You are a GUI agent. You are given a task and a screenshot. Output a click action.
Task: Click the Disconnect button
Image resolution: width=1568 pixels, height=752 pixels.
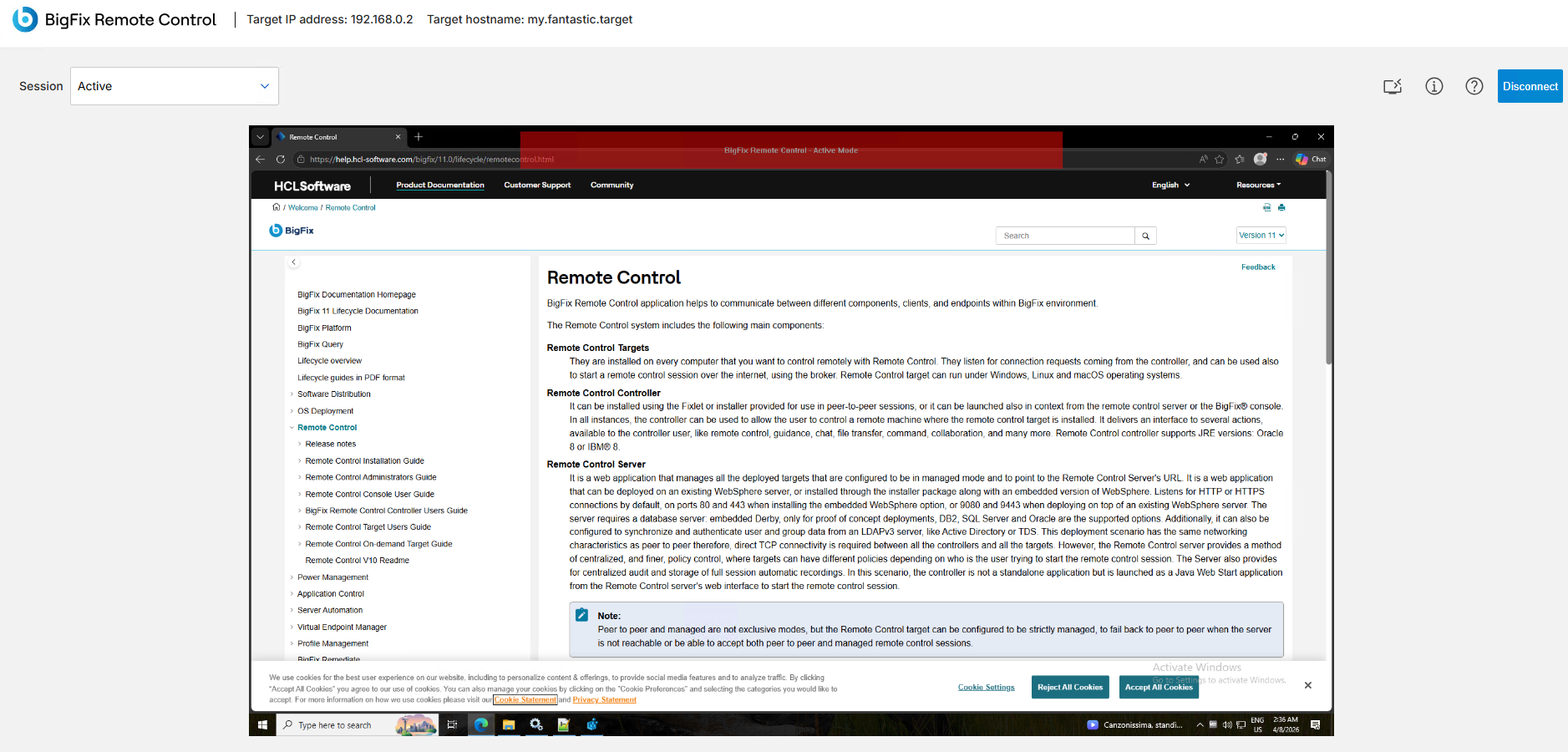point(1530,86)
